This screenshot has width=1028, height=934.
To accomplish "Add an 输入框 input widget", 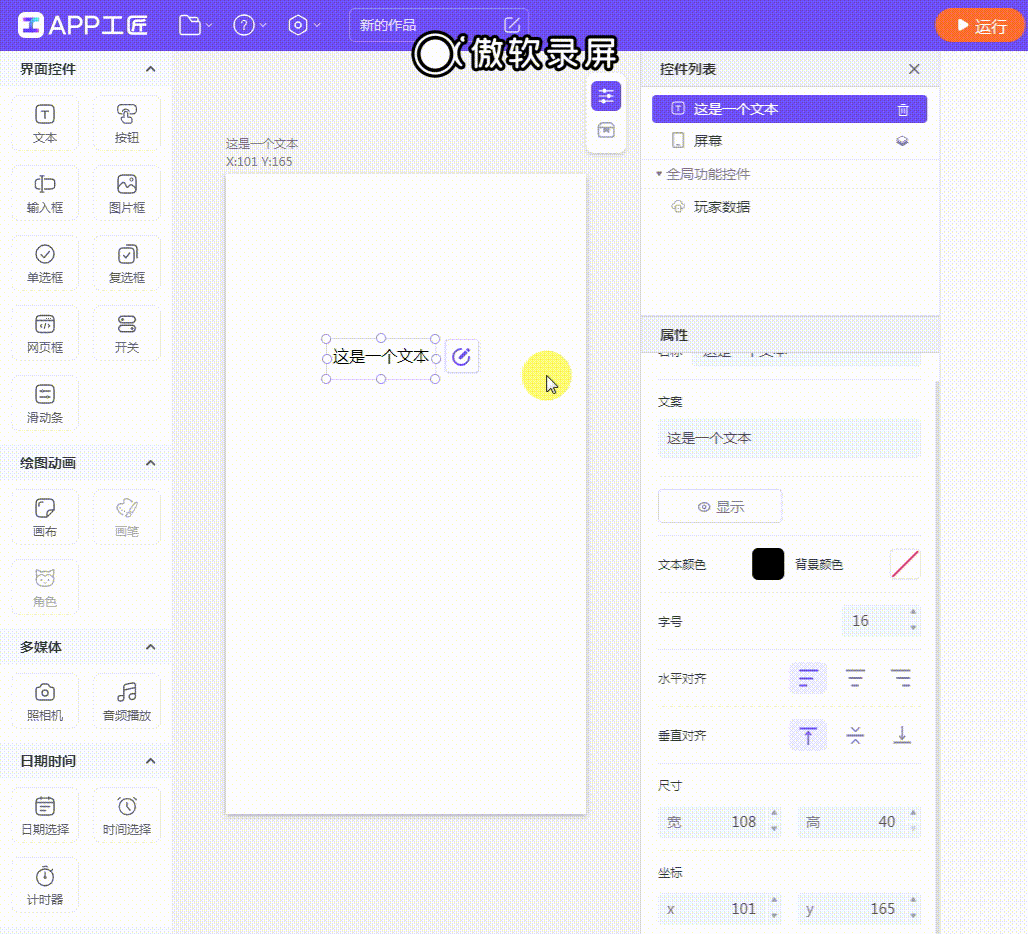I will pos(45,193).
